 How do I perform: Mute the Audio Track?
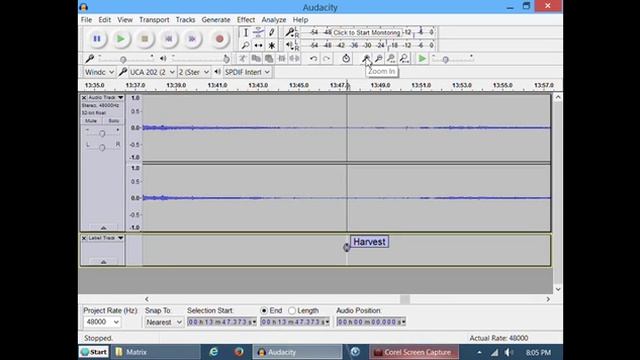(91, 121)
